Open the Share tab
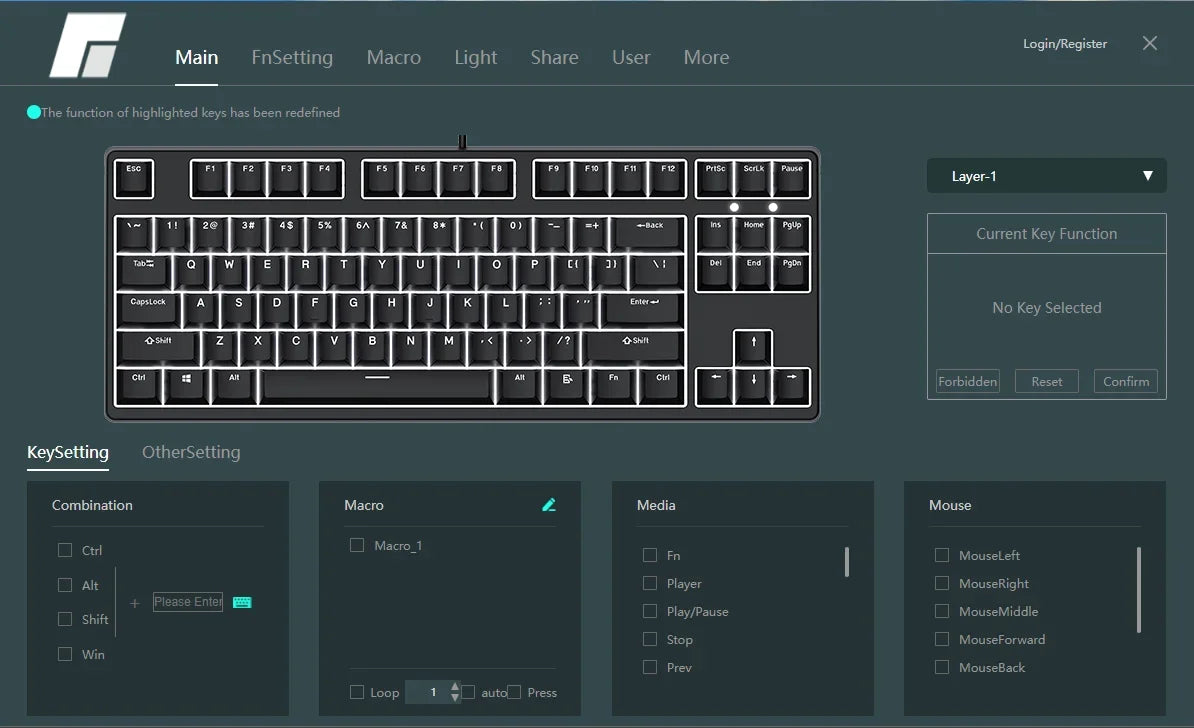Image resolution: width=1194 pixels, height=728 pixels. (x=554, y=57)
